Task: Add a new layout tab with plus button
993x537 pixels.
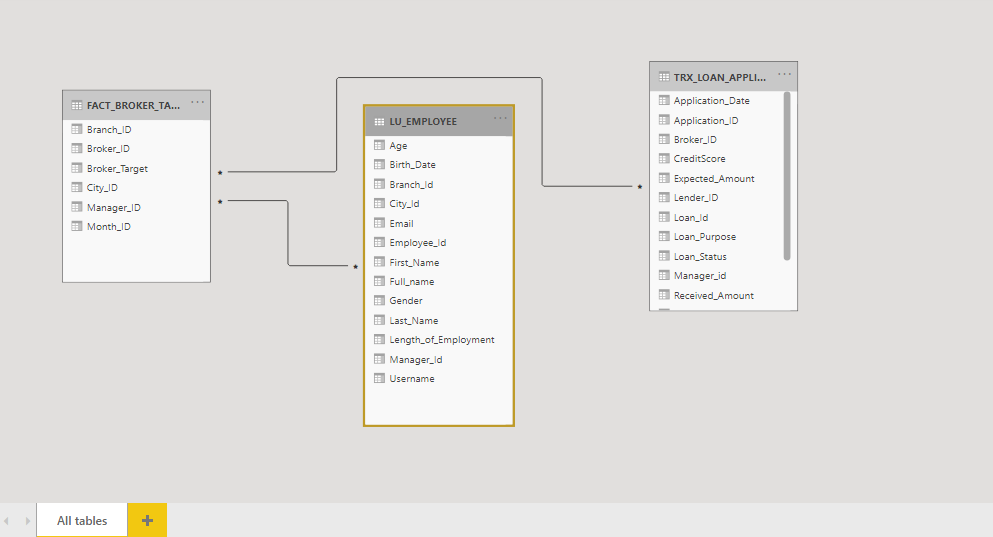Action: coord(148,521)
